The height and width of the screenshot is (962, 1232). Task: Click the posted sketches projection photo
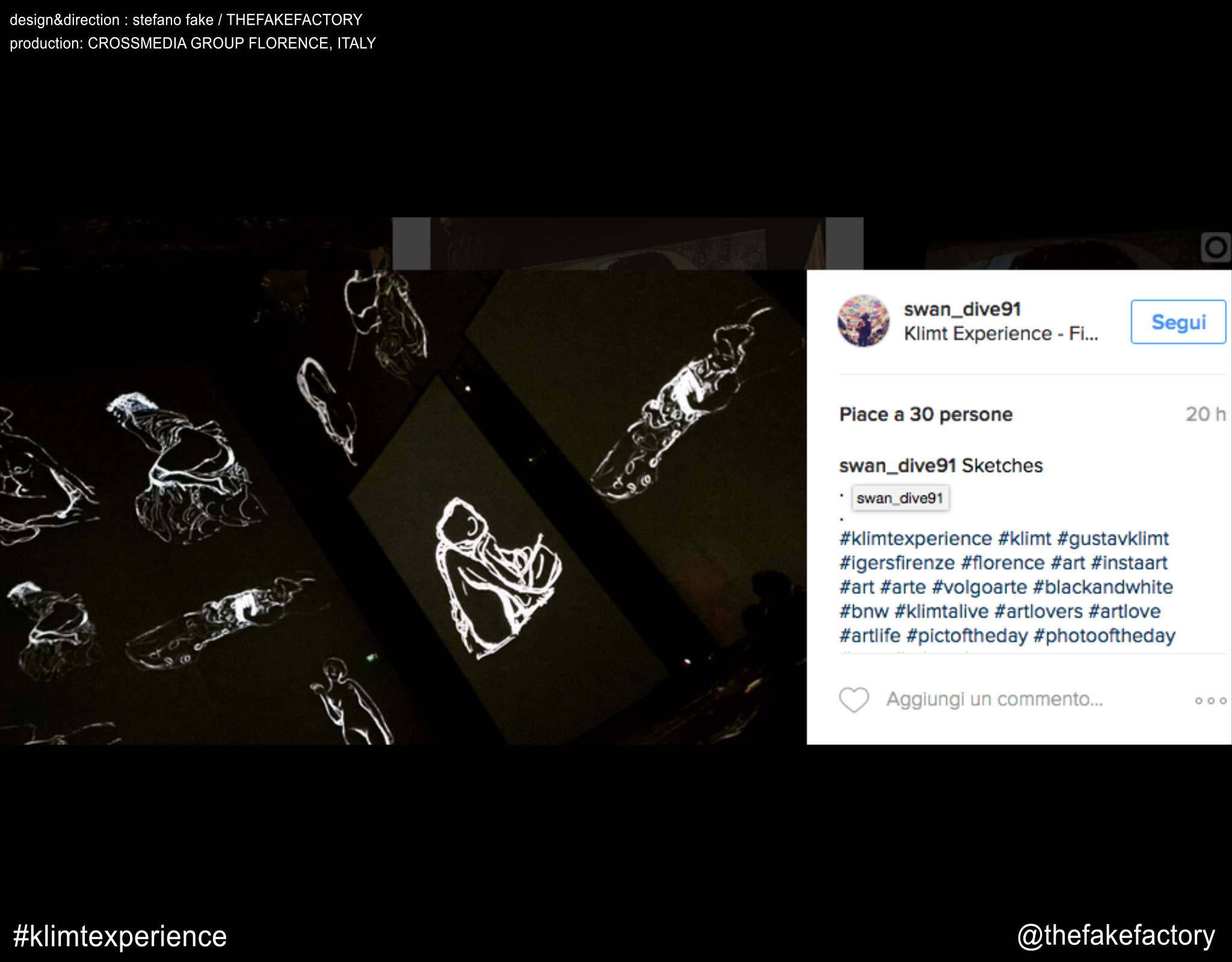pyautogui.click(x=403, y=507)
